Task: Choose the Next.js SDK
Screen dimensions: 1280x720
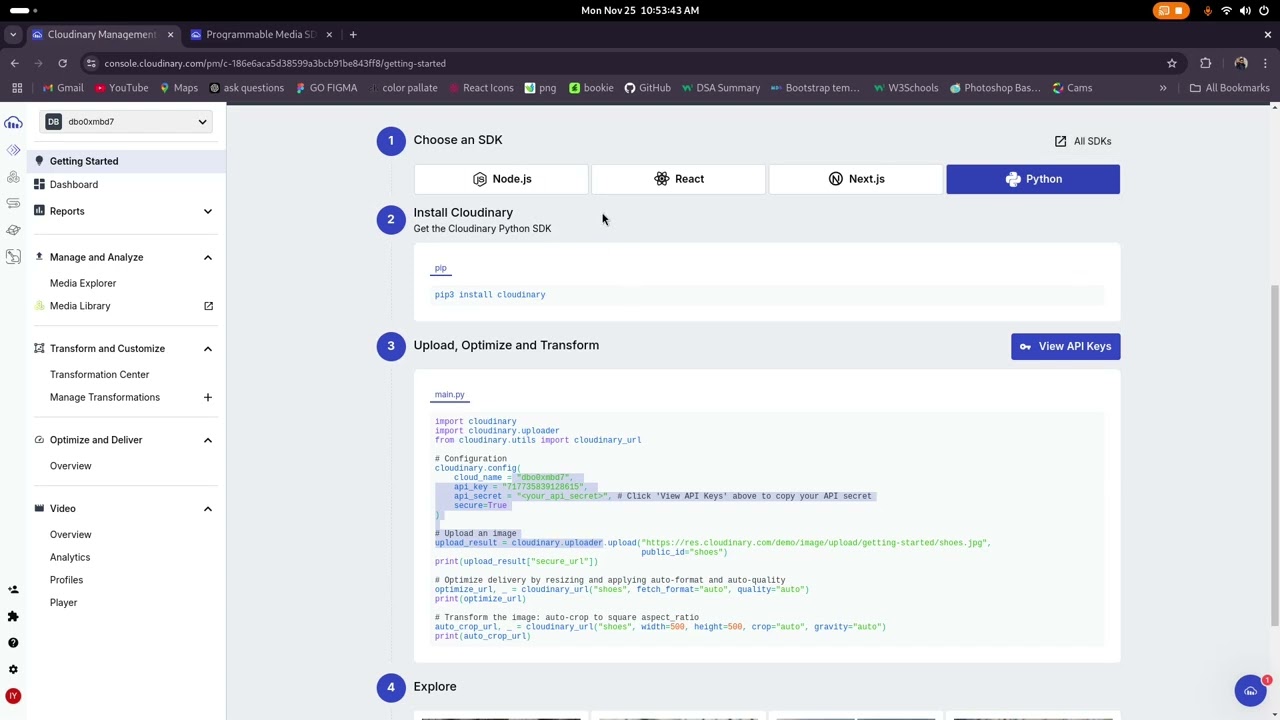Action: tap(855, 179)
